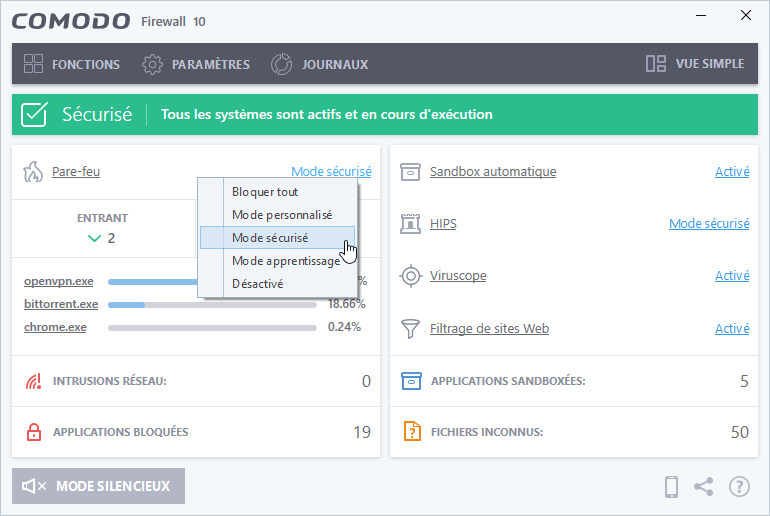Click the network intrusions signal icon
The image size is (770, 516).
tap(33, 381)
